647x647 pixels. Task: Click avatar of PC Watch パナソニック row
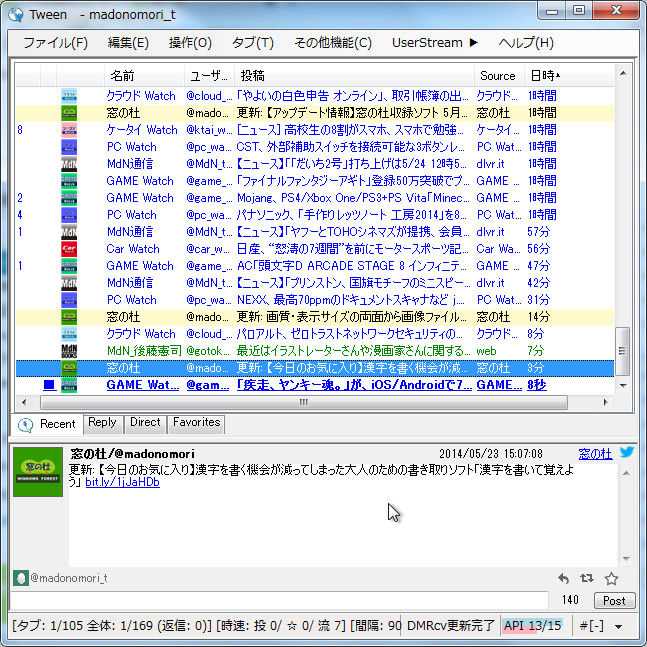(x=69, y=215)
